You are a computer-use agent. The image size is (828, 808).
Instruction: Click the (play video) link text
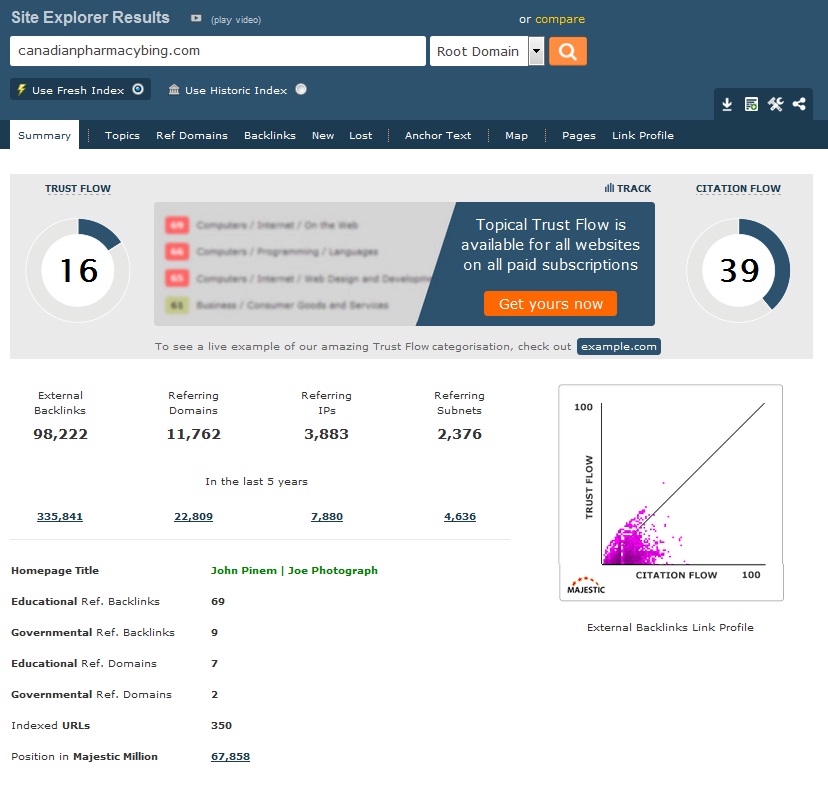pyautogui.click(x=236, y=20)
